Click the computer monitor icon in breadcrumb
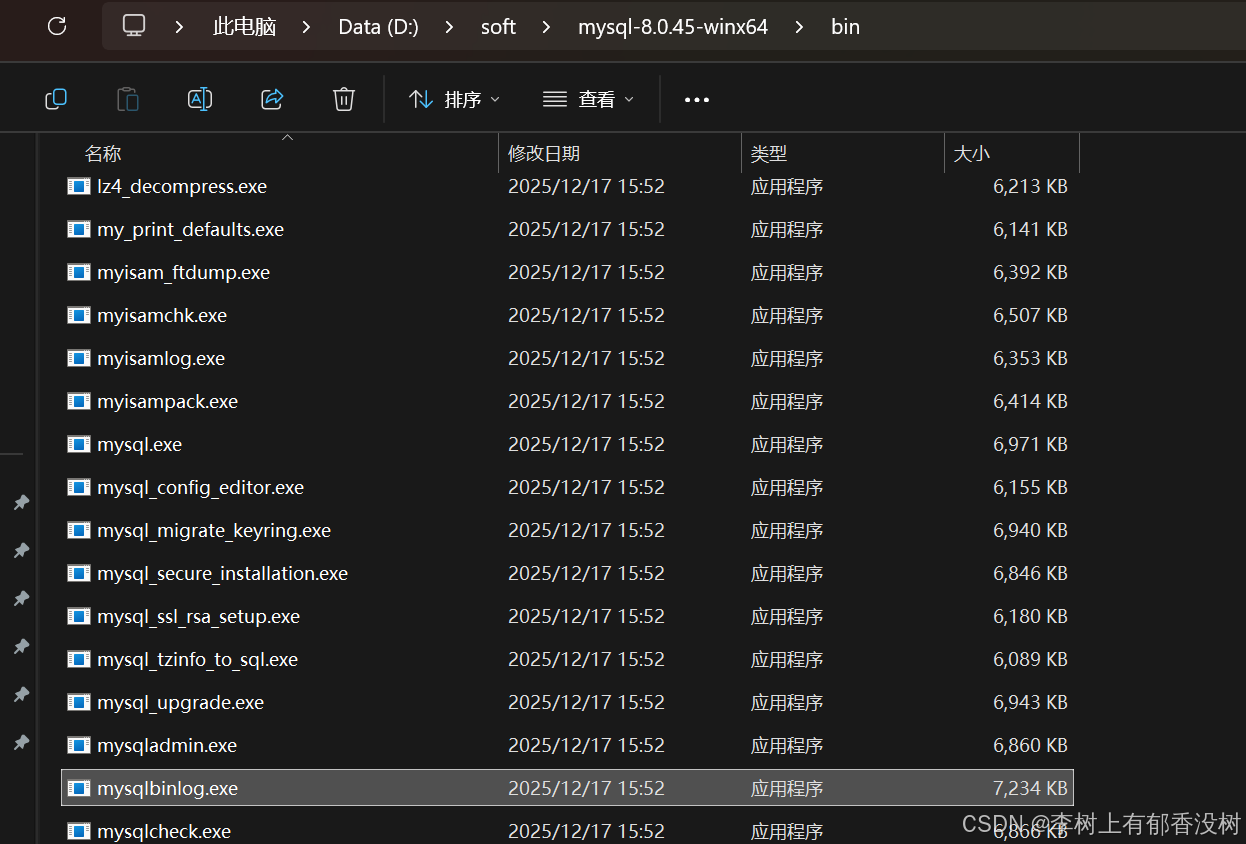1246x844 pixels. [x=134, y=26]
